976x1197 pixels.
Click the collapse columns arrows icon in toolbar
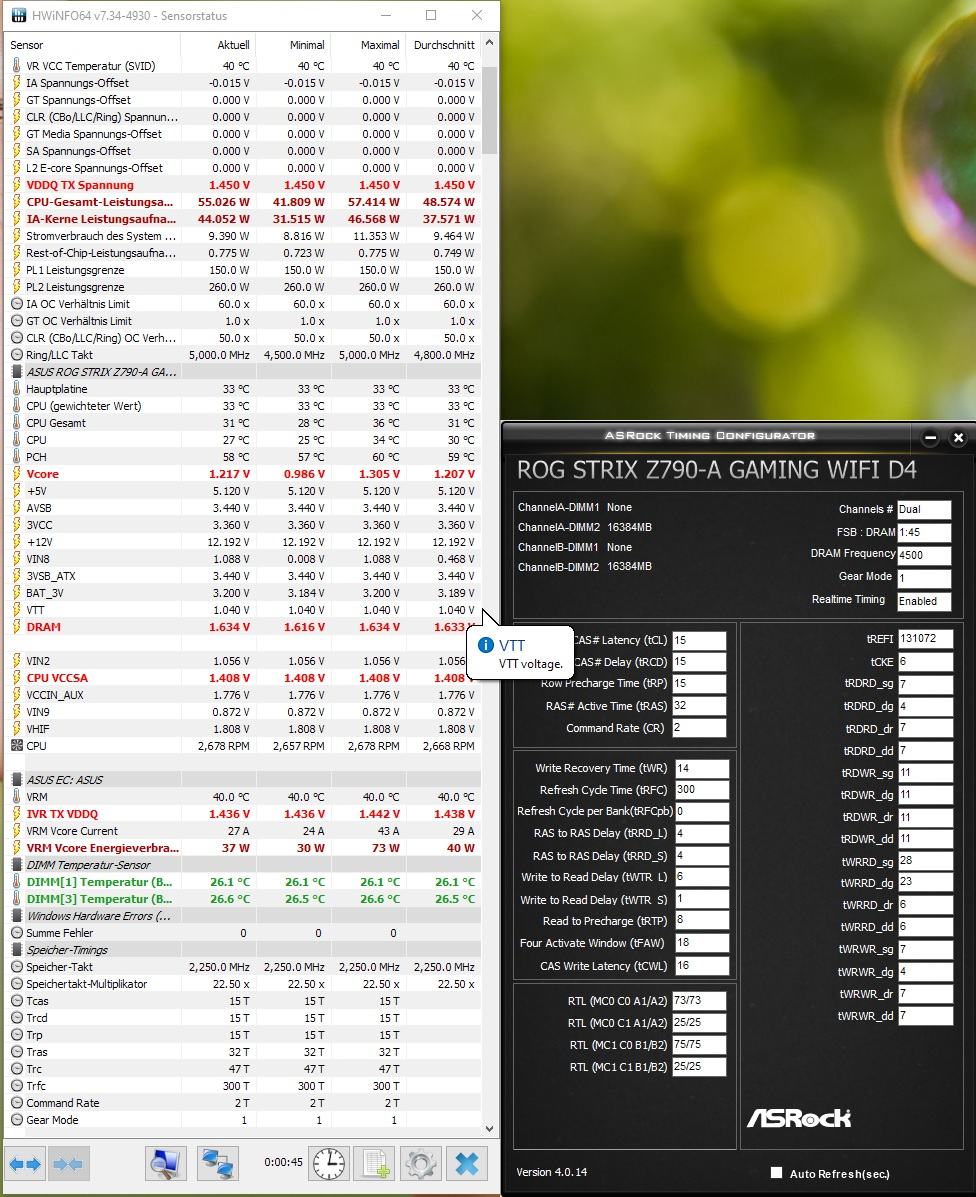[x=68, y=1164]
